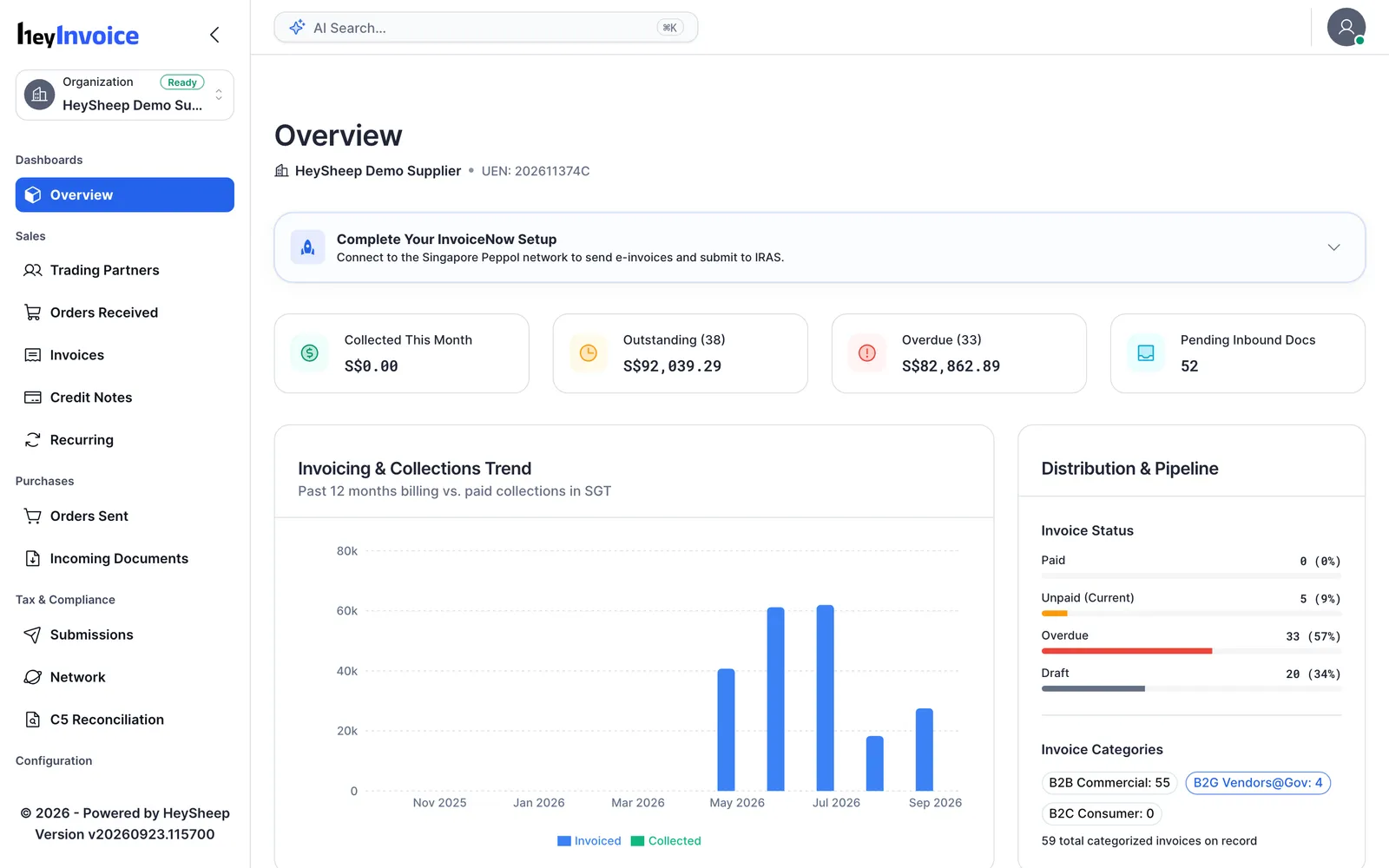Open the user profile avatar
1389x868 pixels.
click(1346, 27)
